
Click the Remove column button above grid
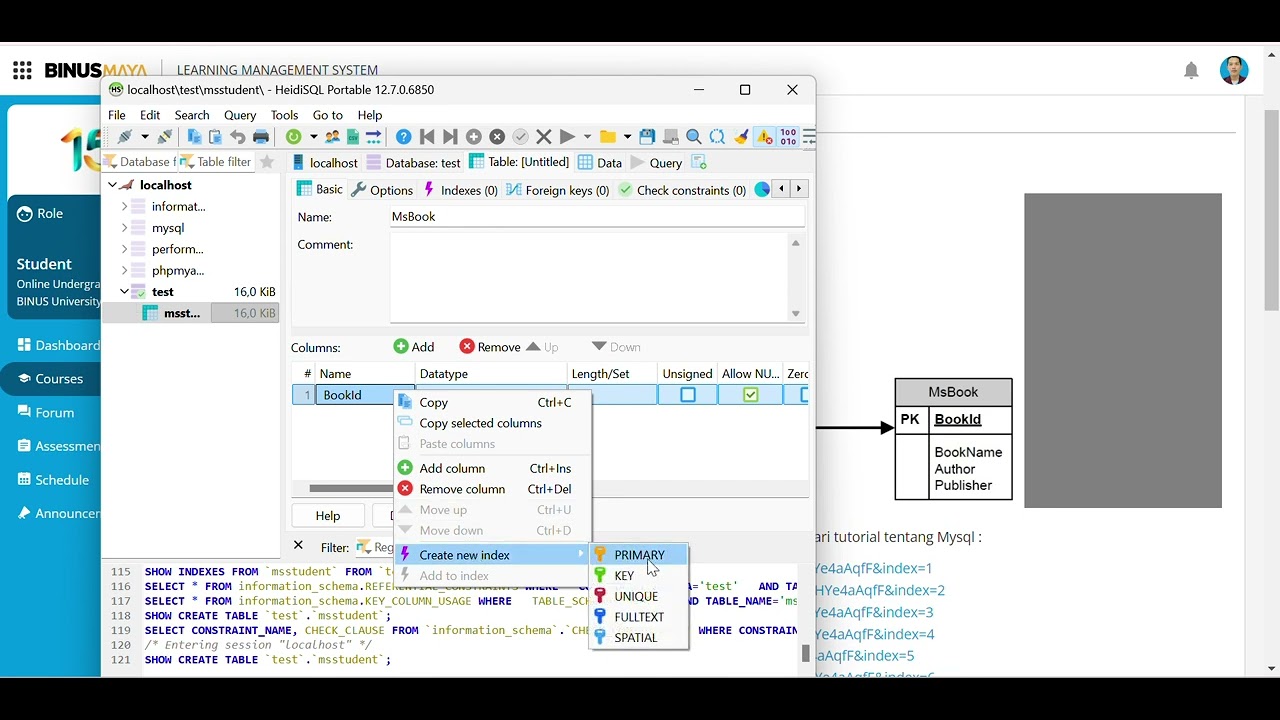click(490, 347)
